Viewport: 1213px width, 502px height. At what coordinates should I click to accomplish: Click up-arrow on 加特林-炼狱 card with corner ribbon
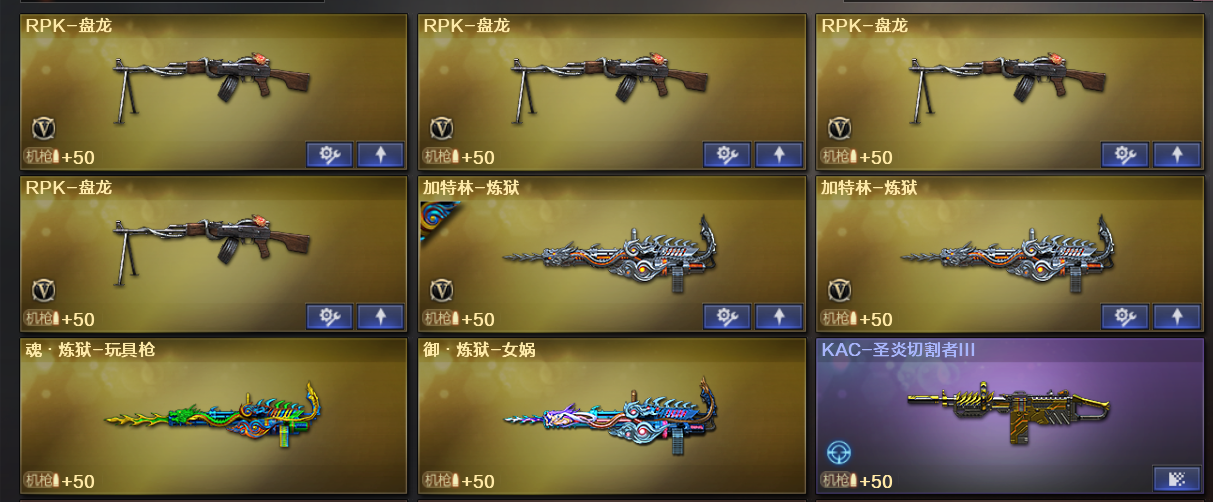click(x=778, y=317)
